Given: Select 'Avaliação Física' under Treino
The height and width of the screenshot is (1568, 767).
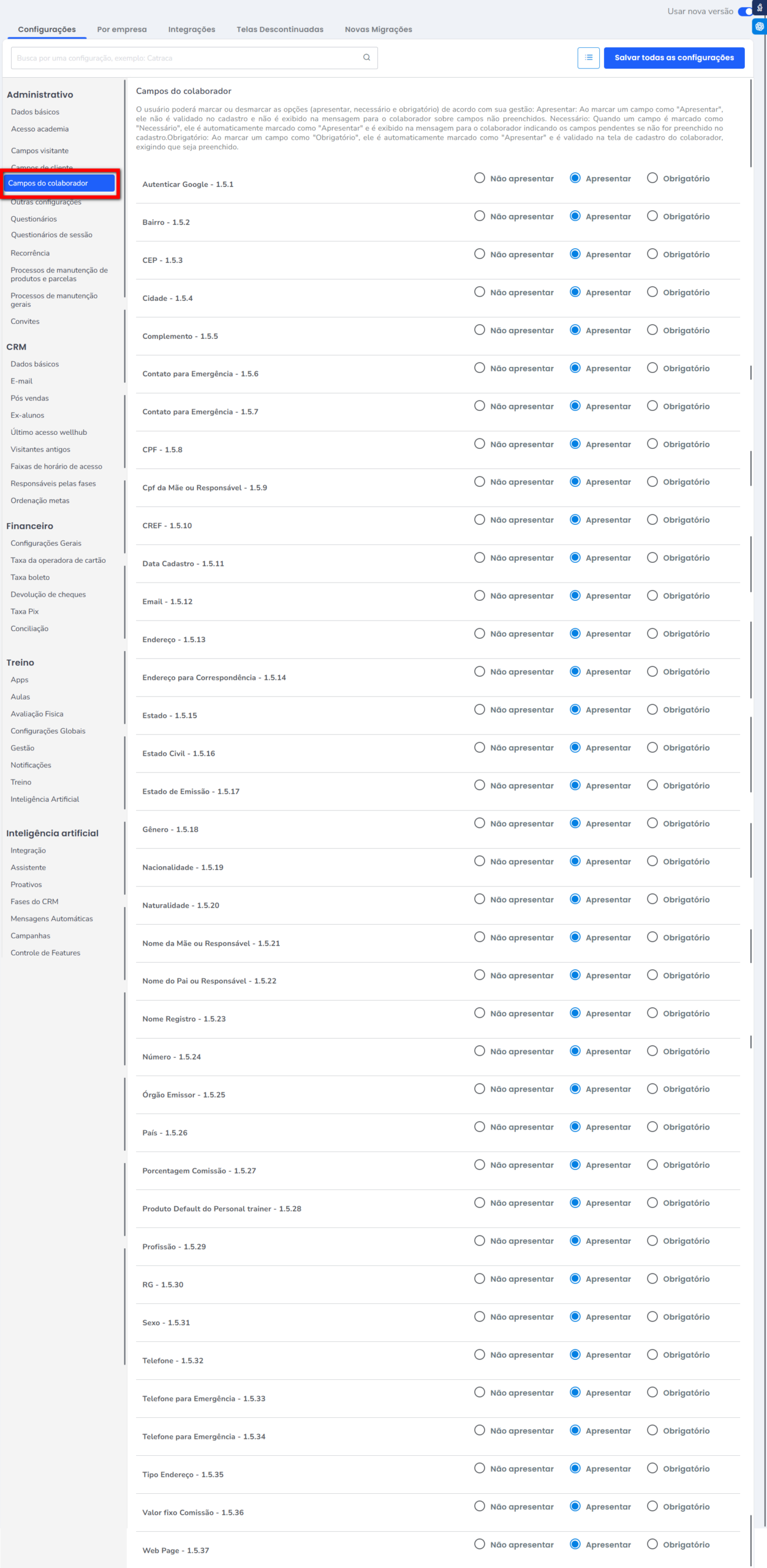Looking at the screenshot, I should pos(37,714).
